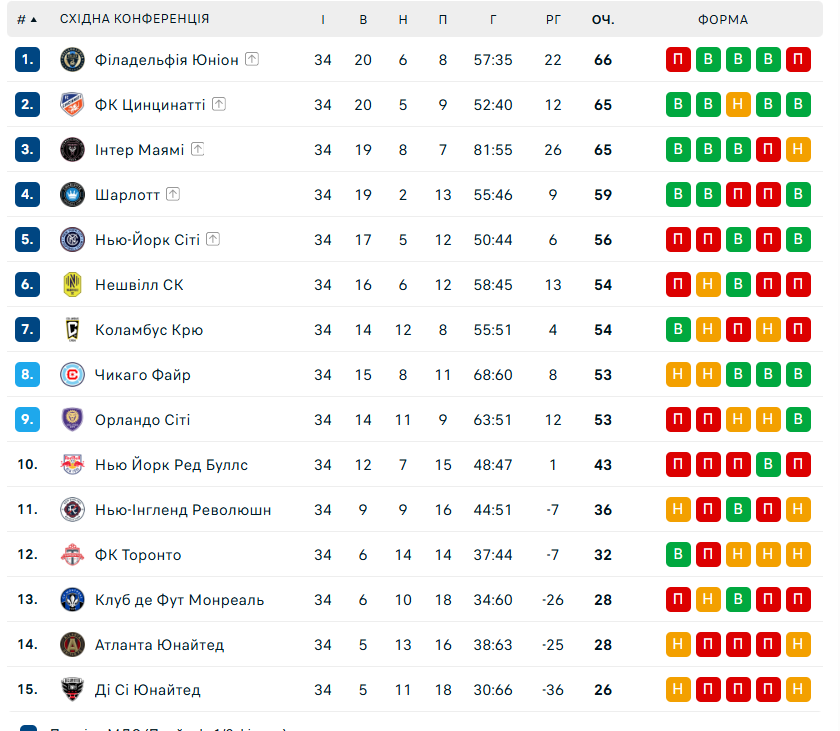The image size is (840, 731).
Task: Click the FC Cincinnati crest icon
Action: point(72,105)
